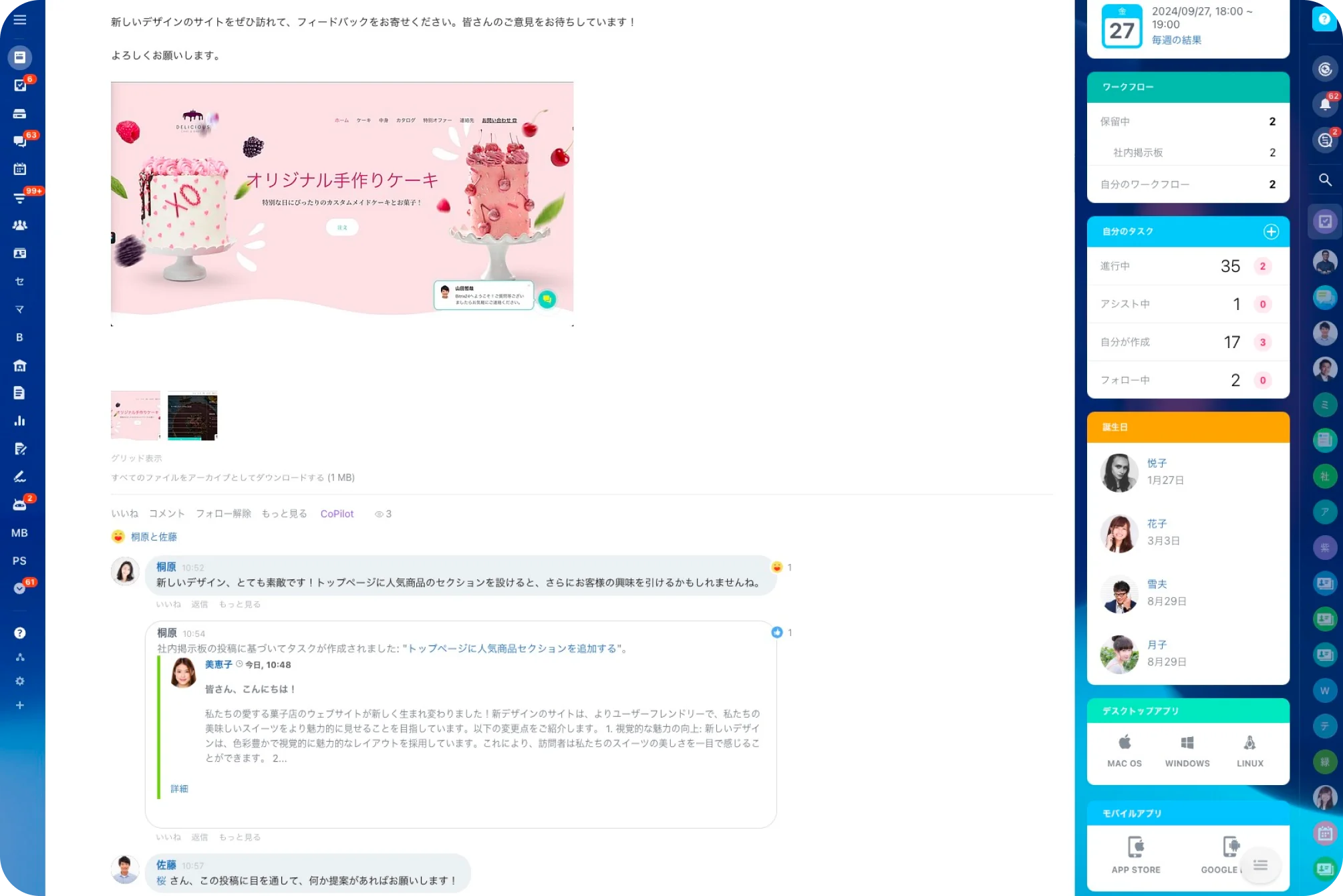1343x896 pixels.
Task: Open the Calendar icon in the left sidebar
Action: pyautogui.click(x=20, y=168)
